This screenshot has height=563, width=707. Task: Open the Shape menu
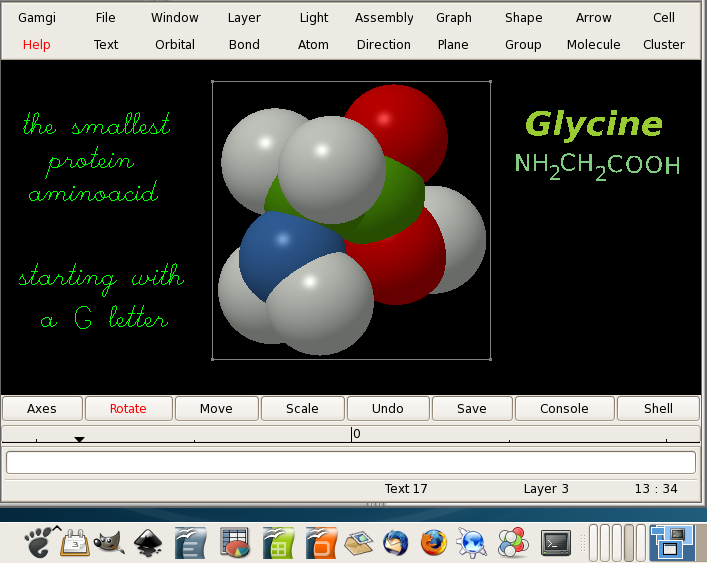coord(523,18)
